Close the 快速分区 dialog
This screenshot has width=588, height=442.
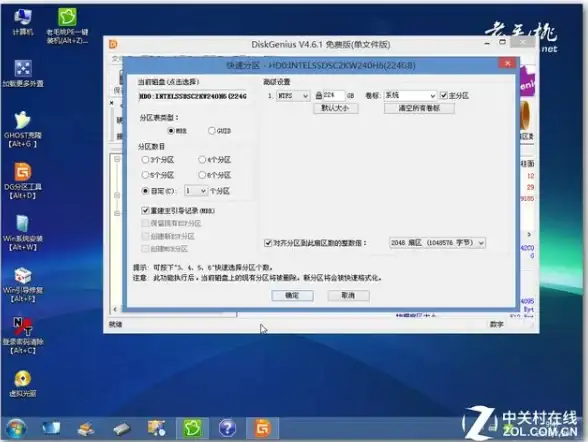pyautogui.click(x=507, y=63)
